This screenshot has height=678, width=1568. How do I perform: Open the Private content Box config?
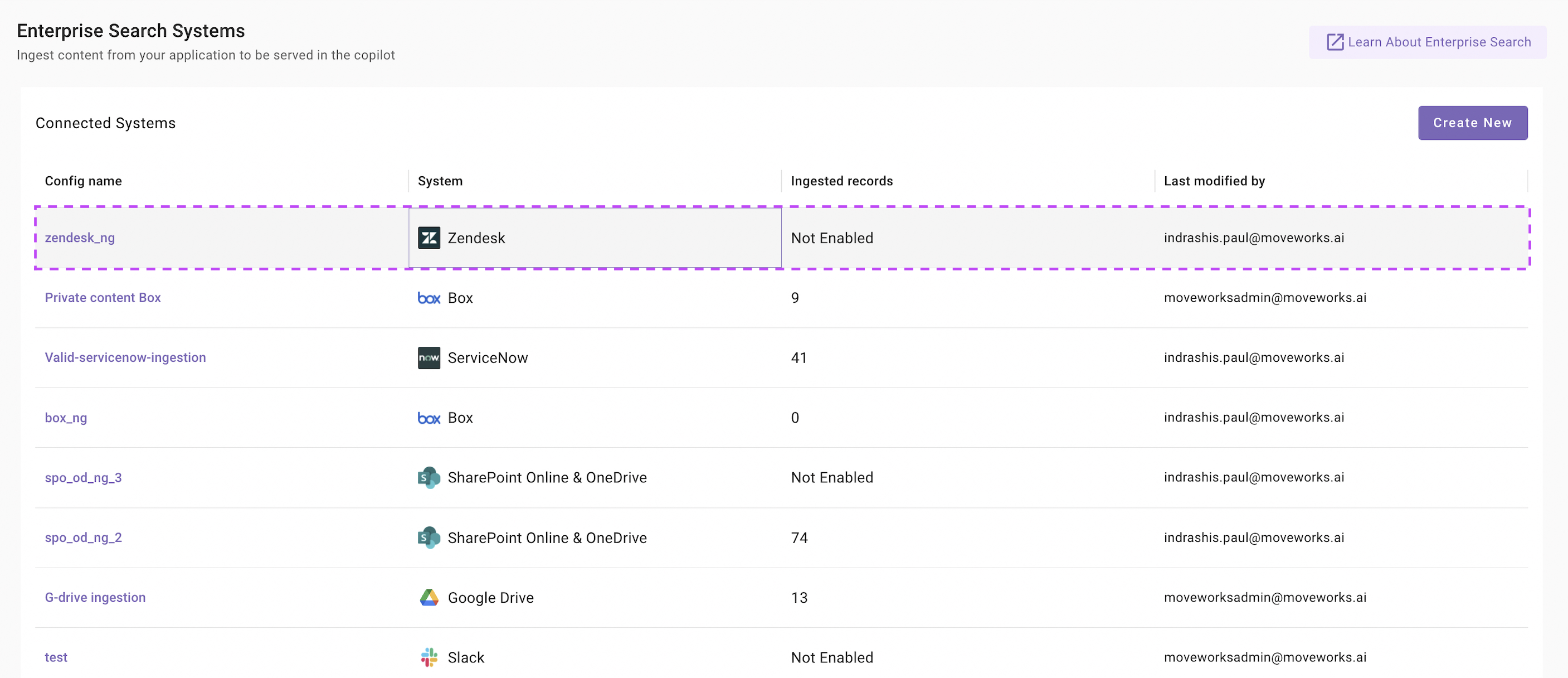coord(103,298)
